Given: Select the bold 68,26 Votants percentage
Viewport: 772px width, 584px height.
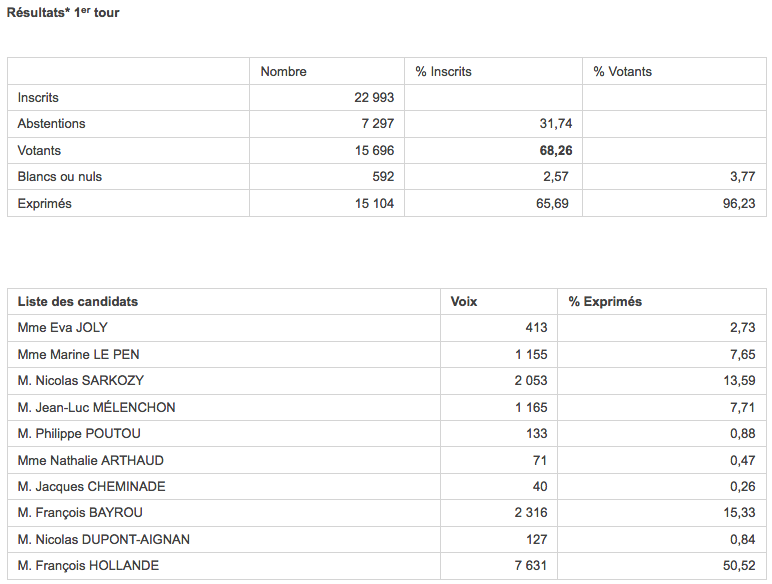Looking at the screenshot, I should click(556, 151).
